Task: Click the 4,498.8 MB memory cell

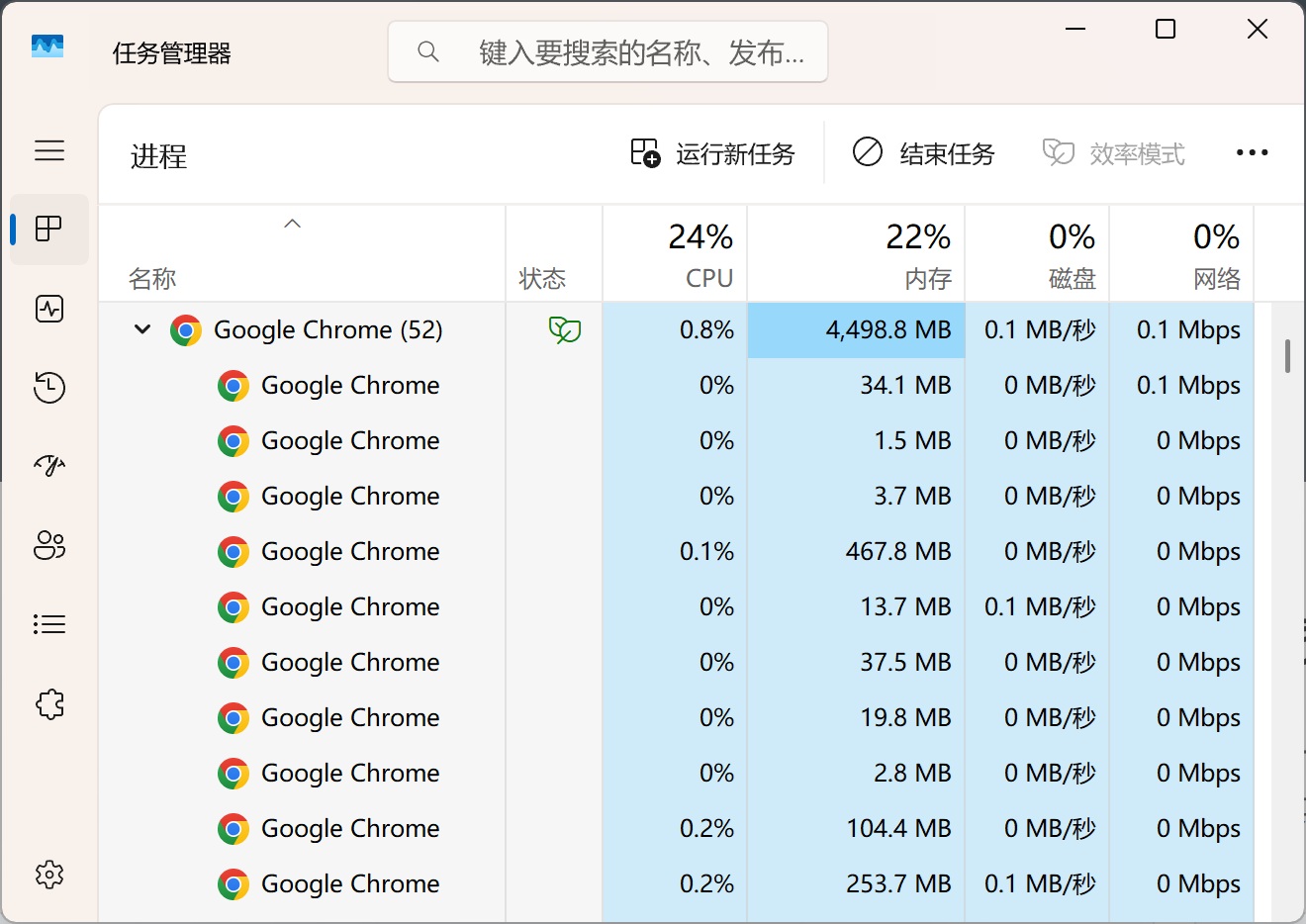Action: 856,330
